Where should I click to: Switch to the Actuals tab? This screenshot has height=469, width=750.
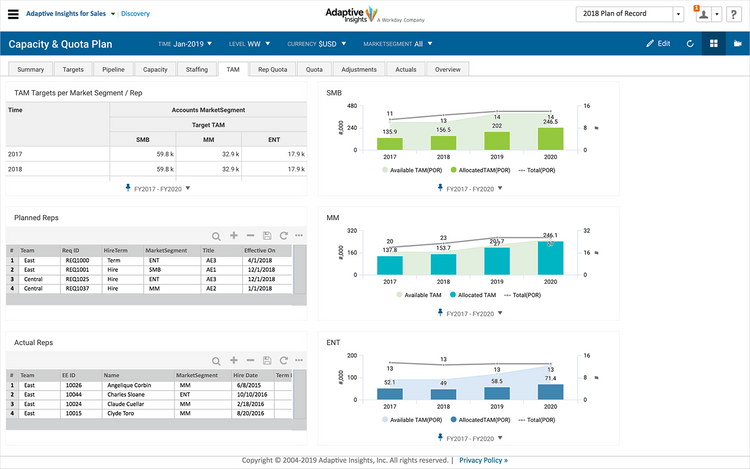[x=406, y=69]
